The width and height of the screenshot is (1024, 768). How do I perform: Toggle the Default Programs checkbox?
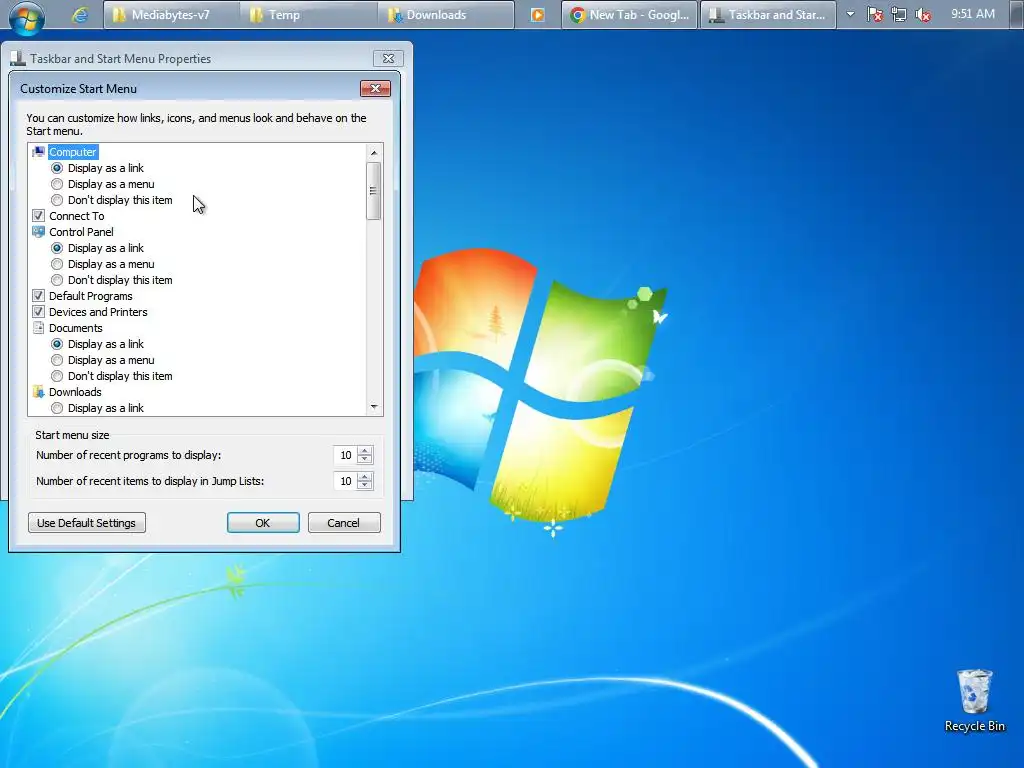(x=39, y=296)
